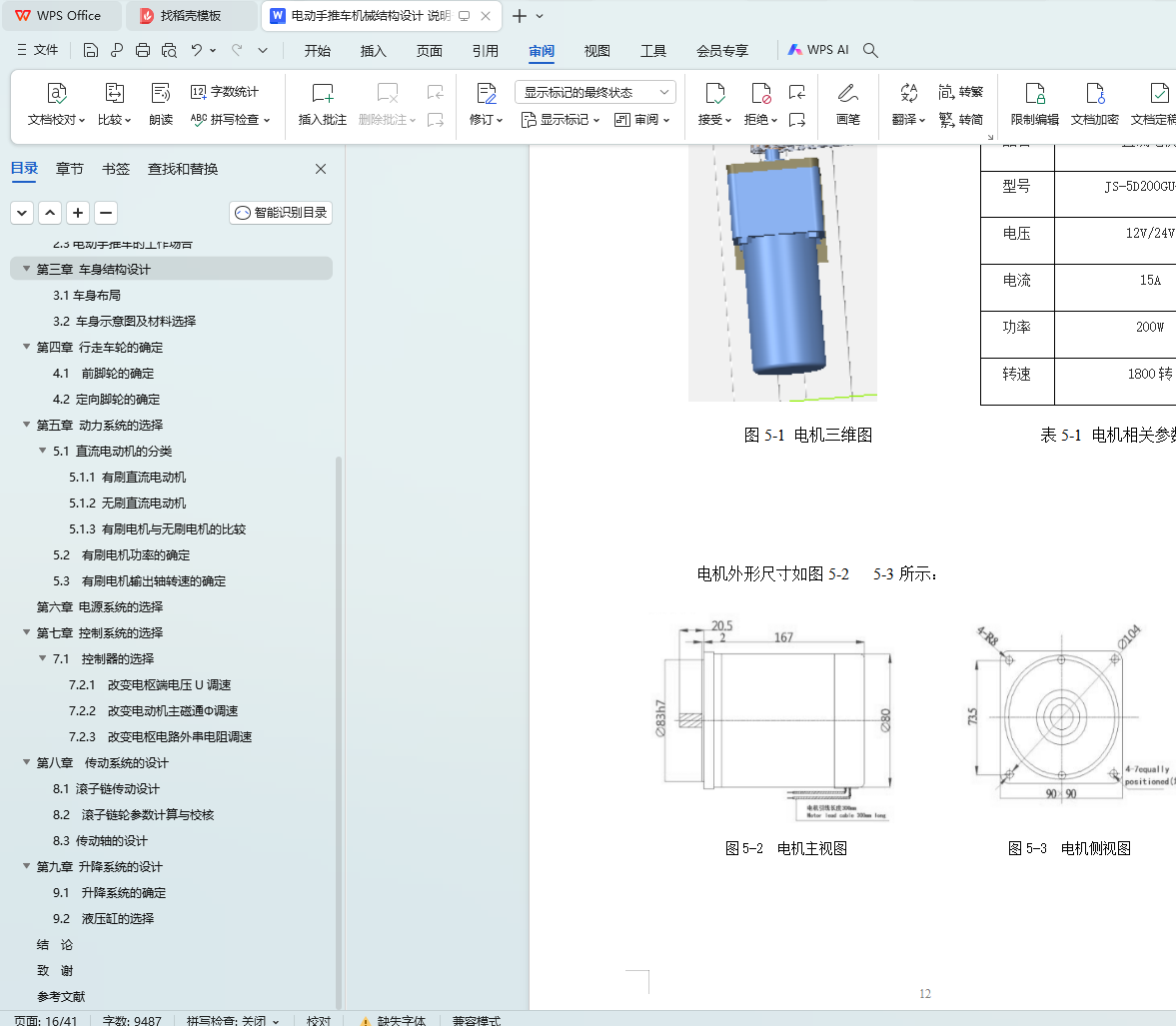Click the 智能识别目录 button
The height and width of the screenshot is (1026, 1176).
pyautogui.click(x=281, y=213)
